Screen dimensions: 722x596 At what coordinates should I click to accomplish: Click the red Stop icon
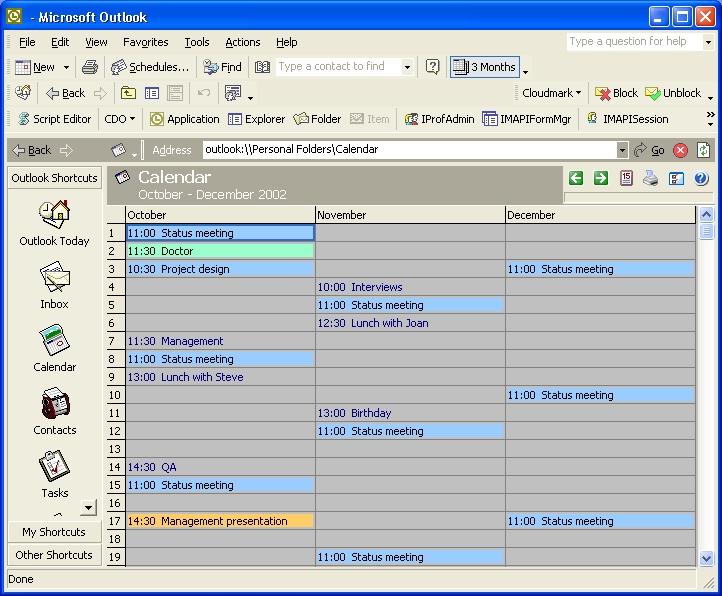point(680,150)
